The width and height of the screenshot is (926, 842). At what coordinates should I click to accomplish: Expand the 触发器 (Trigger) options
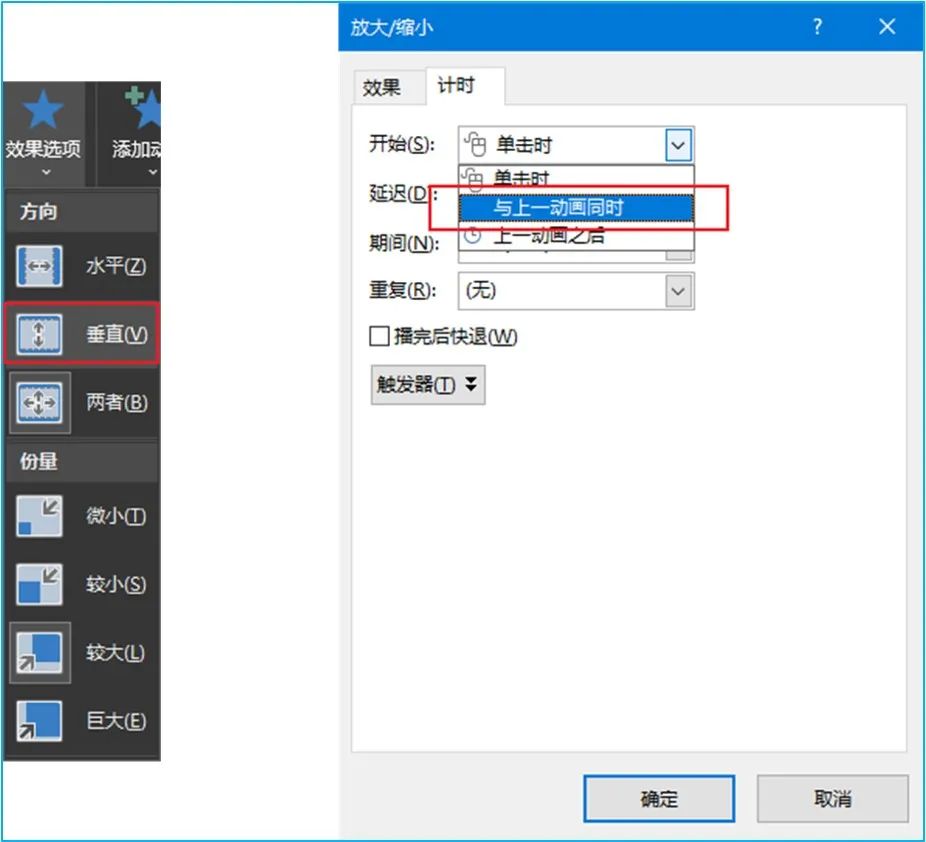pos(427,385)
